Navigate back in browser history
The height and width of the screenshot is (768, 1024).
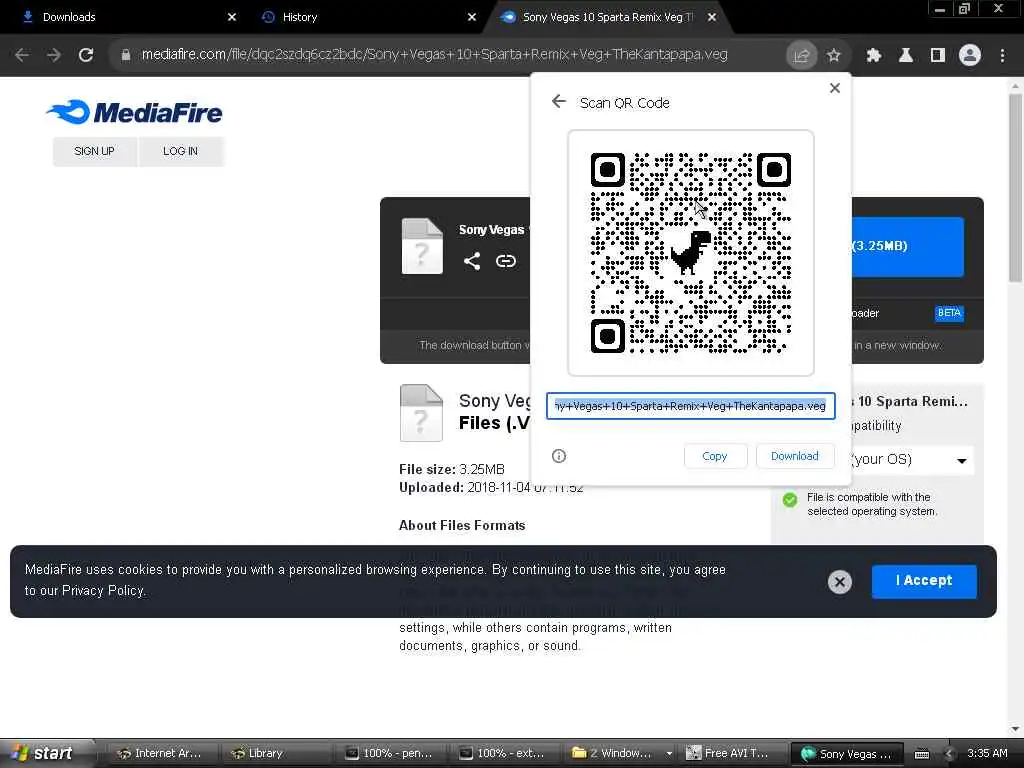(x=22, y=55)
